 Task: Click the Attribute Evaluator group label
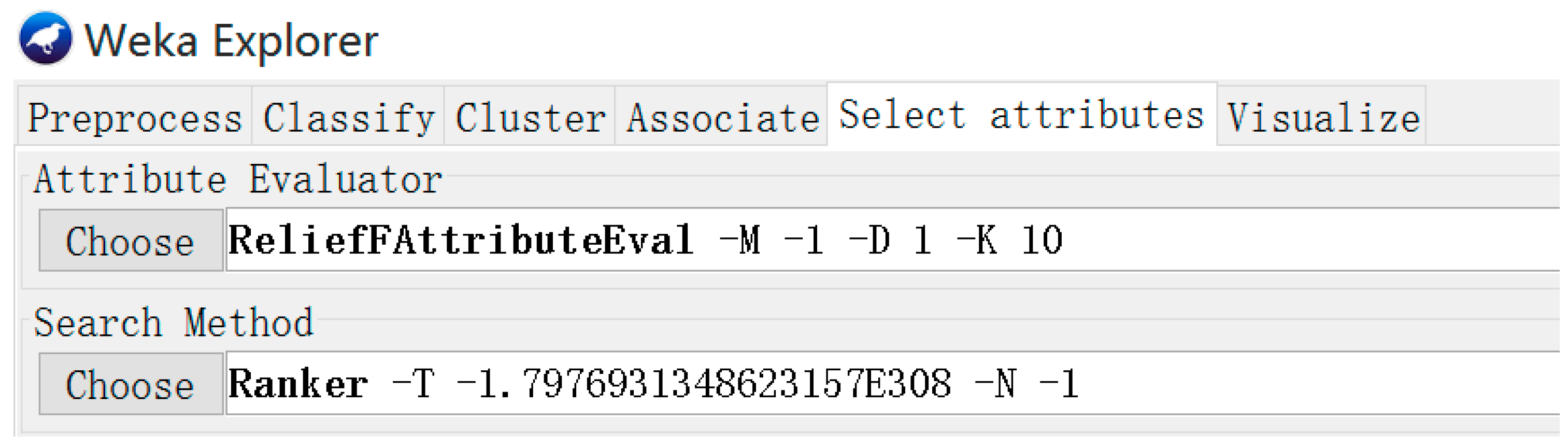coord(237,179)
